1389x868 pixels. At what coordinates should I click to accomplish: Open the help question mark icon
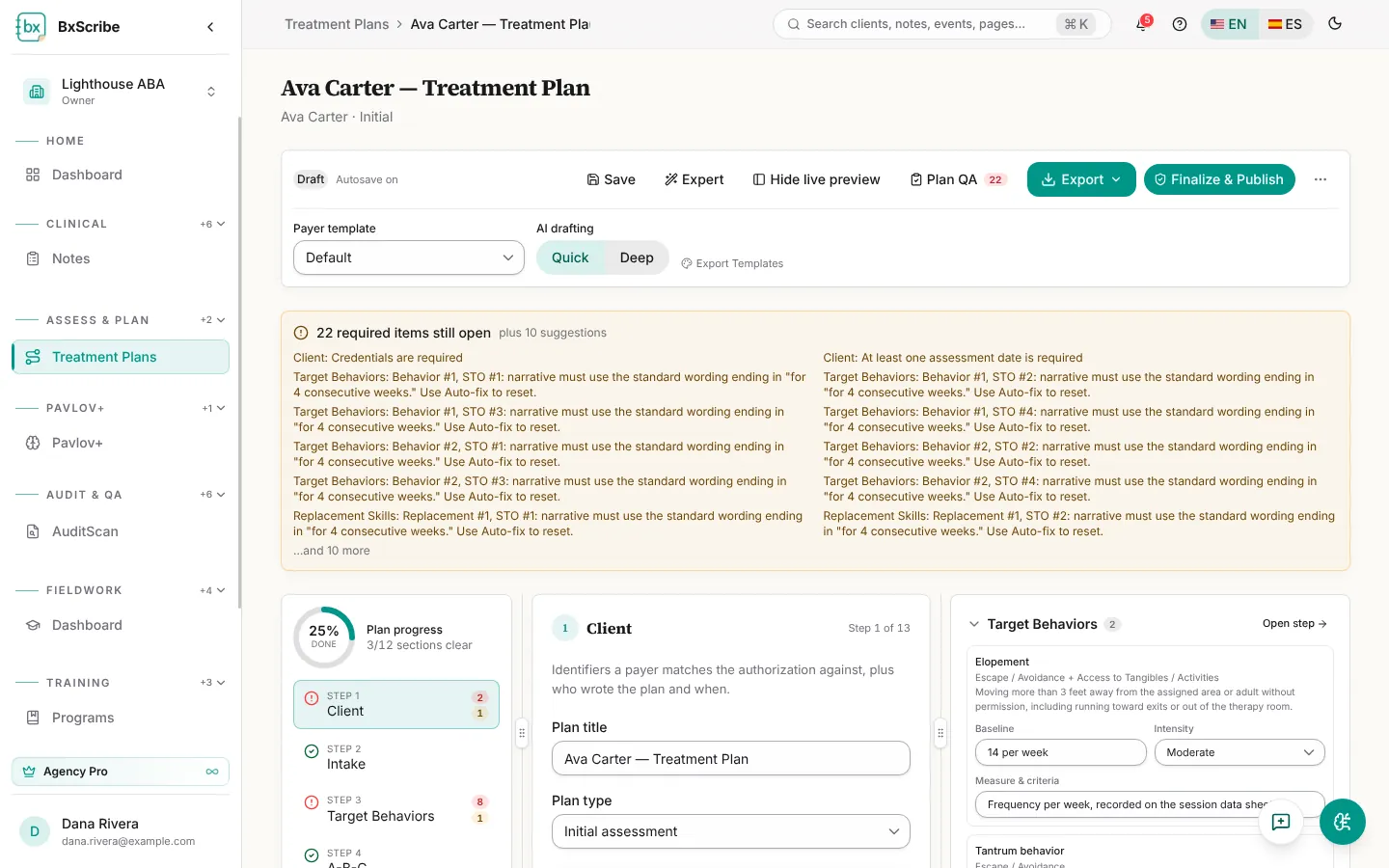[1180, 24]
